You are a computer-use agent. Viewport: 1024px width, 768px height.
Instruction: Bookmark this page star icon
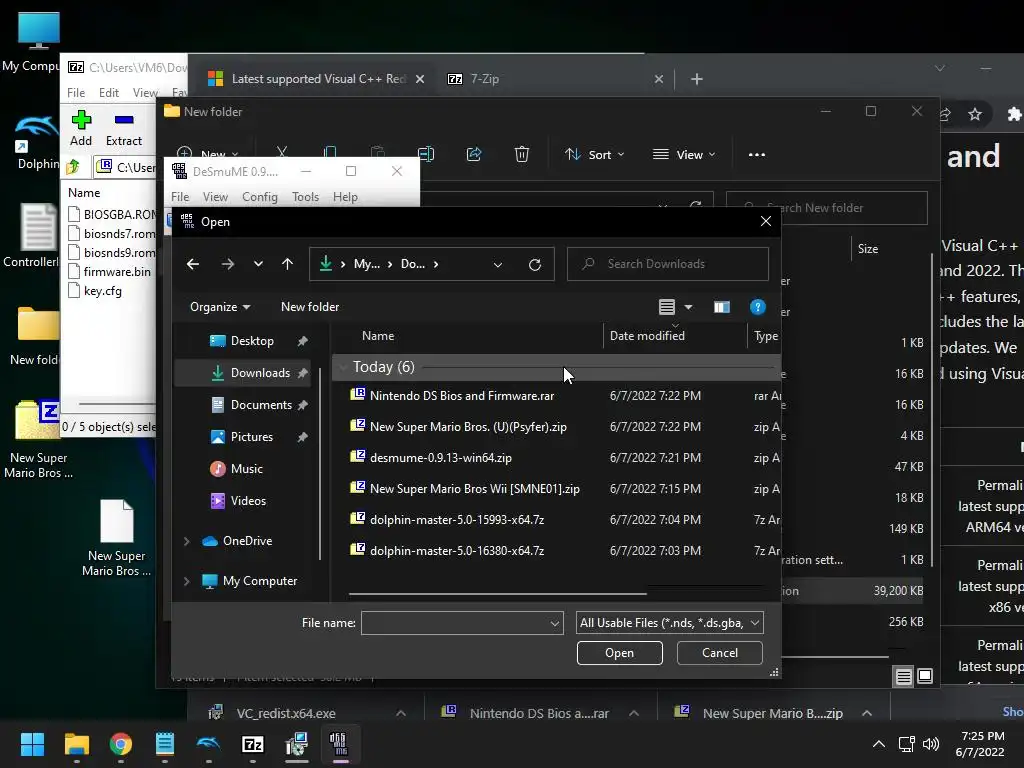[x=975, y=115]
